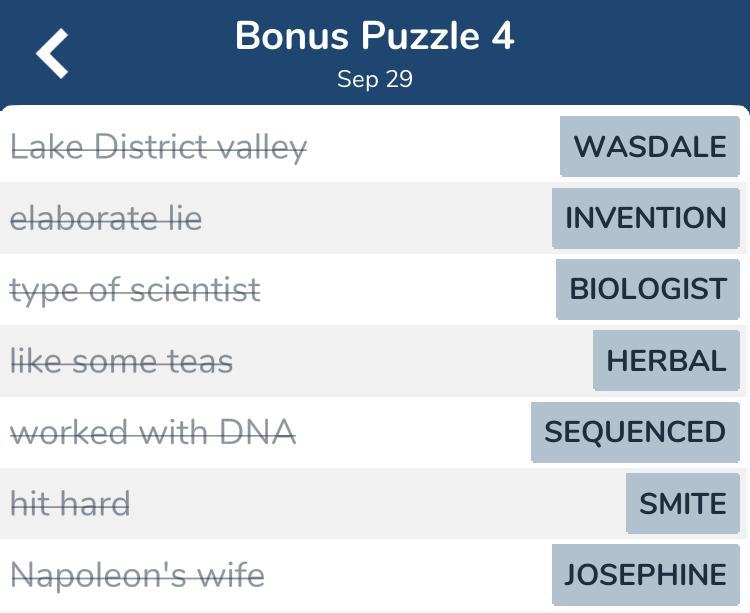Tap the 'type of scientist' clue
Viewport: 750px width, 613px height.
135,290
